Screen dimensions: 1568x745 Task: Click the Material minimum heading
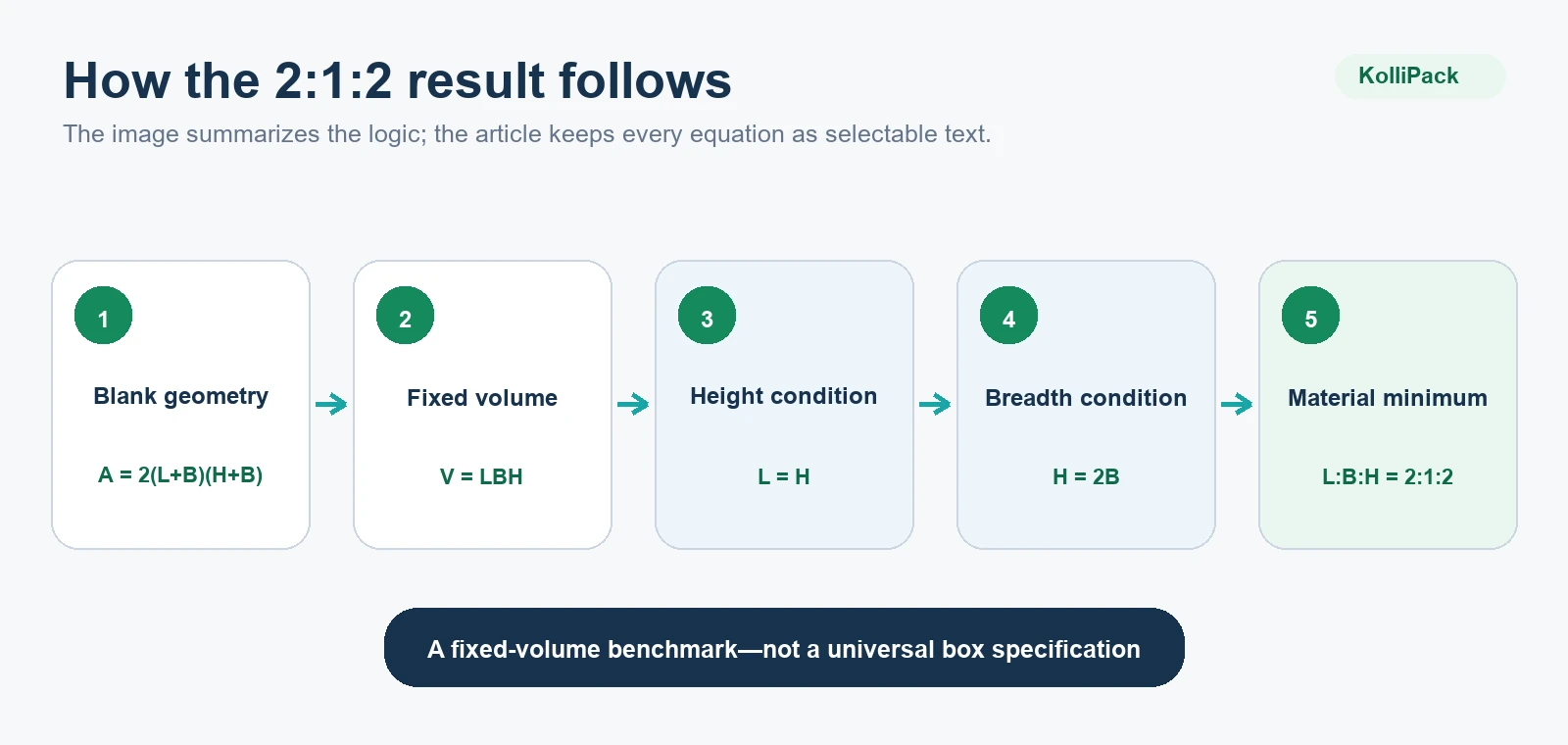click(x=1388, y=398)
